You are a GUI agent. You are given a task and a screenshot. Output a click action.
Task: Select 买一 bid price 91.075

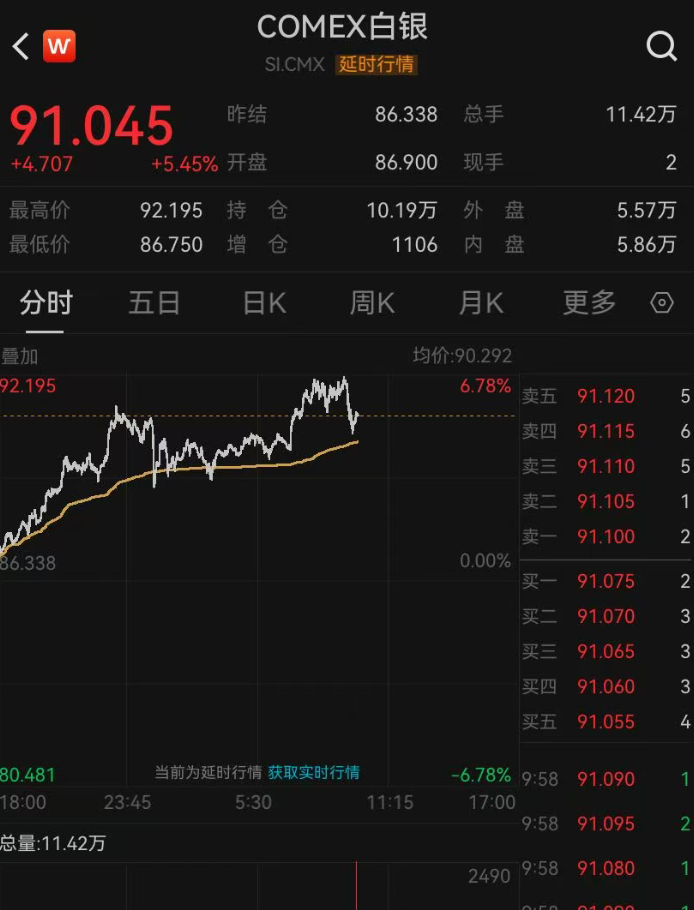605,582
